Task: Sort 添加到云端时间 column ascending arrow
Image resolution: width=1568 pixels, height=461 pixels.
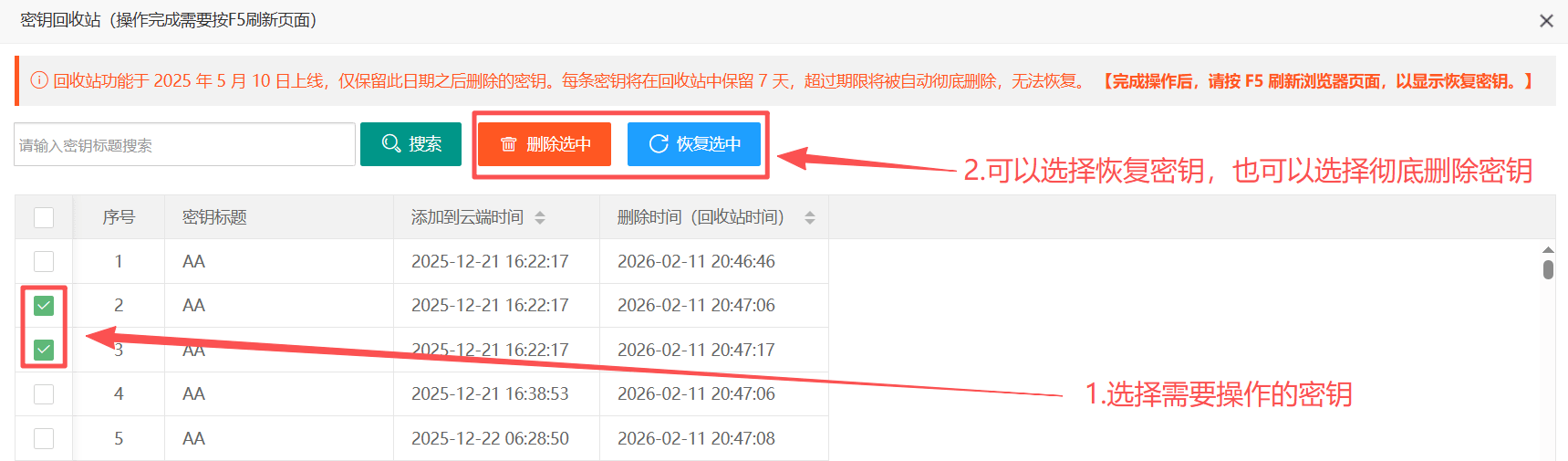Action: tap(540, 213)
